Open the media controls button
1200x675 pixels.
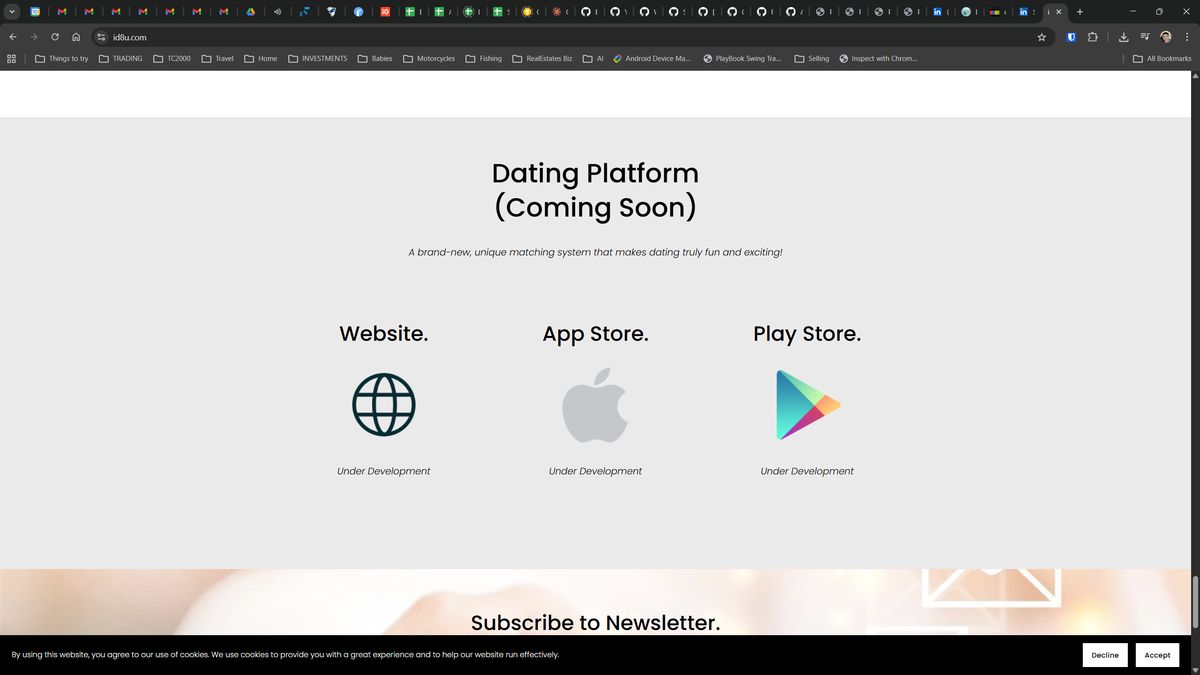point(1145,37)
